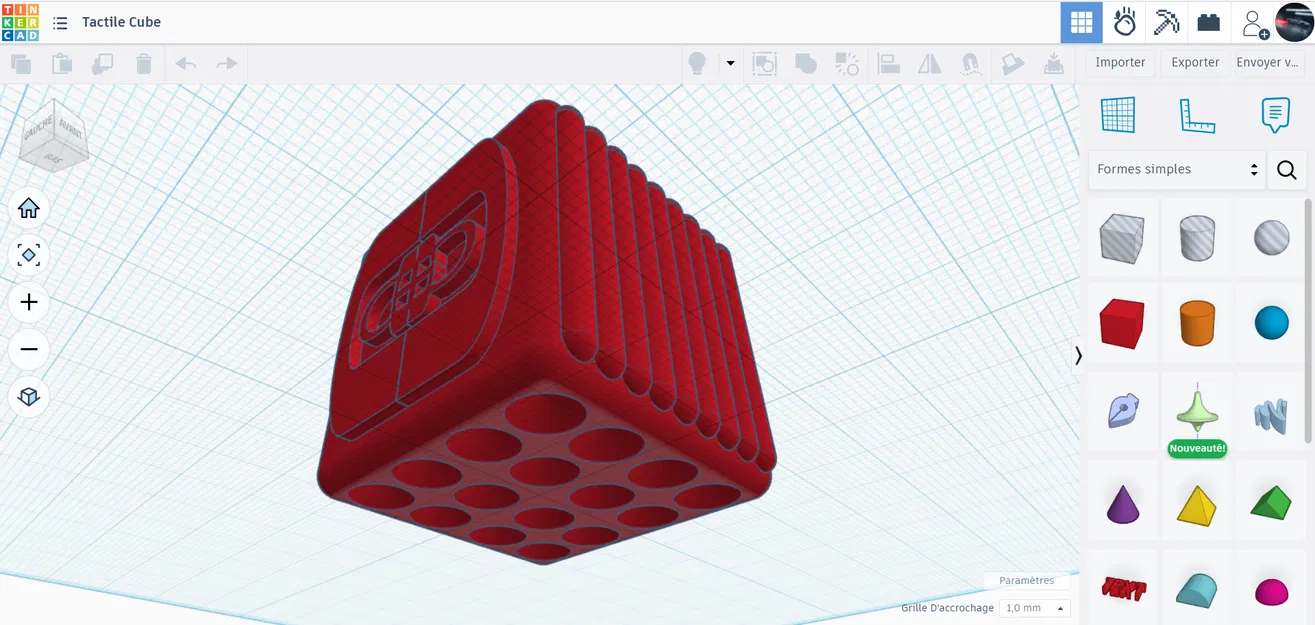The width and height of the screenshot is (1315, 625).
Task: Click the Tinkercad logo
Action: pyautogui.click(x=20, y=22)
